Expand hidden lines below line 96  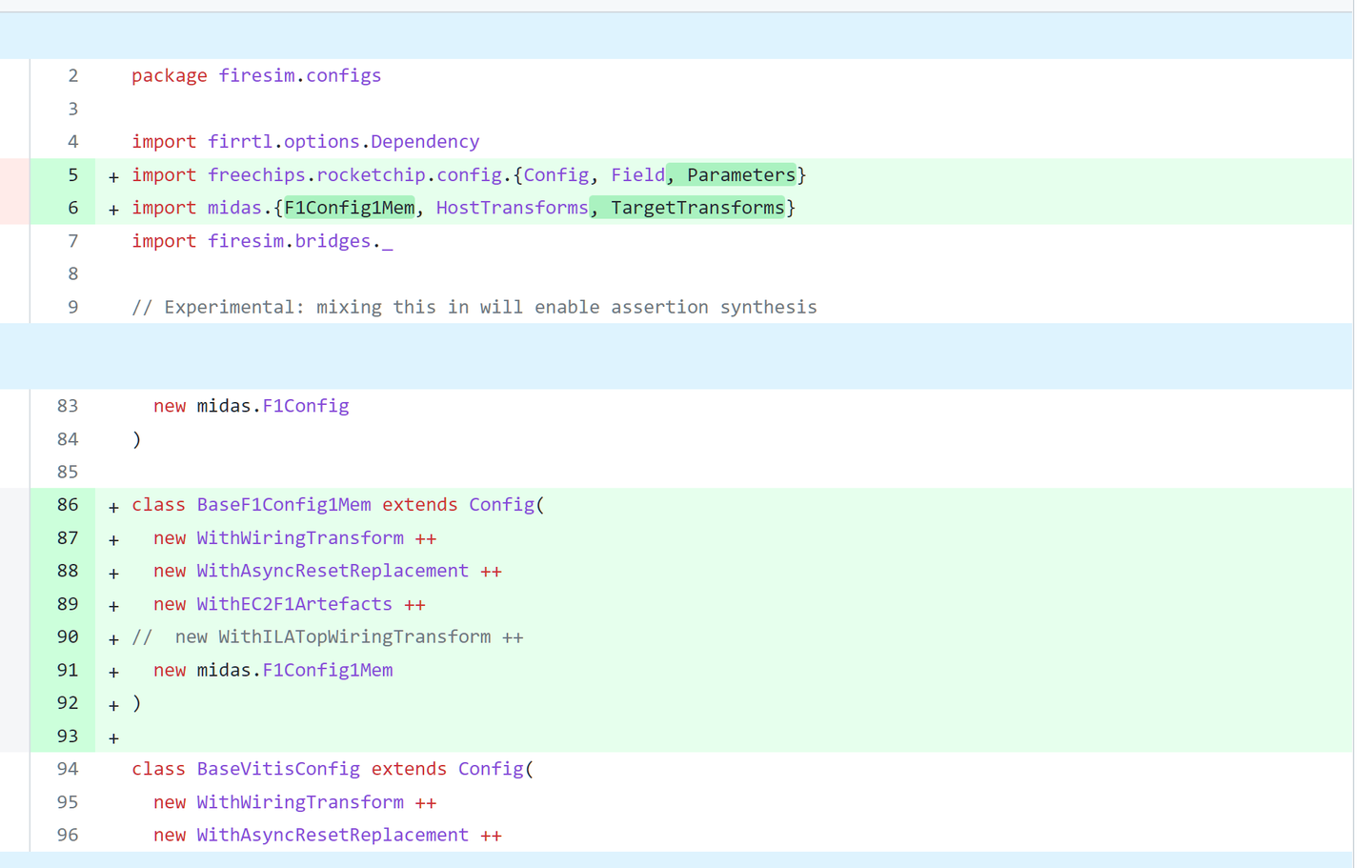pos(676,860)
